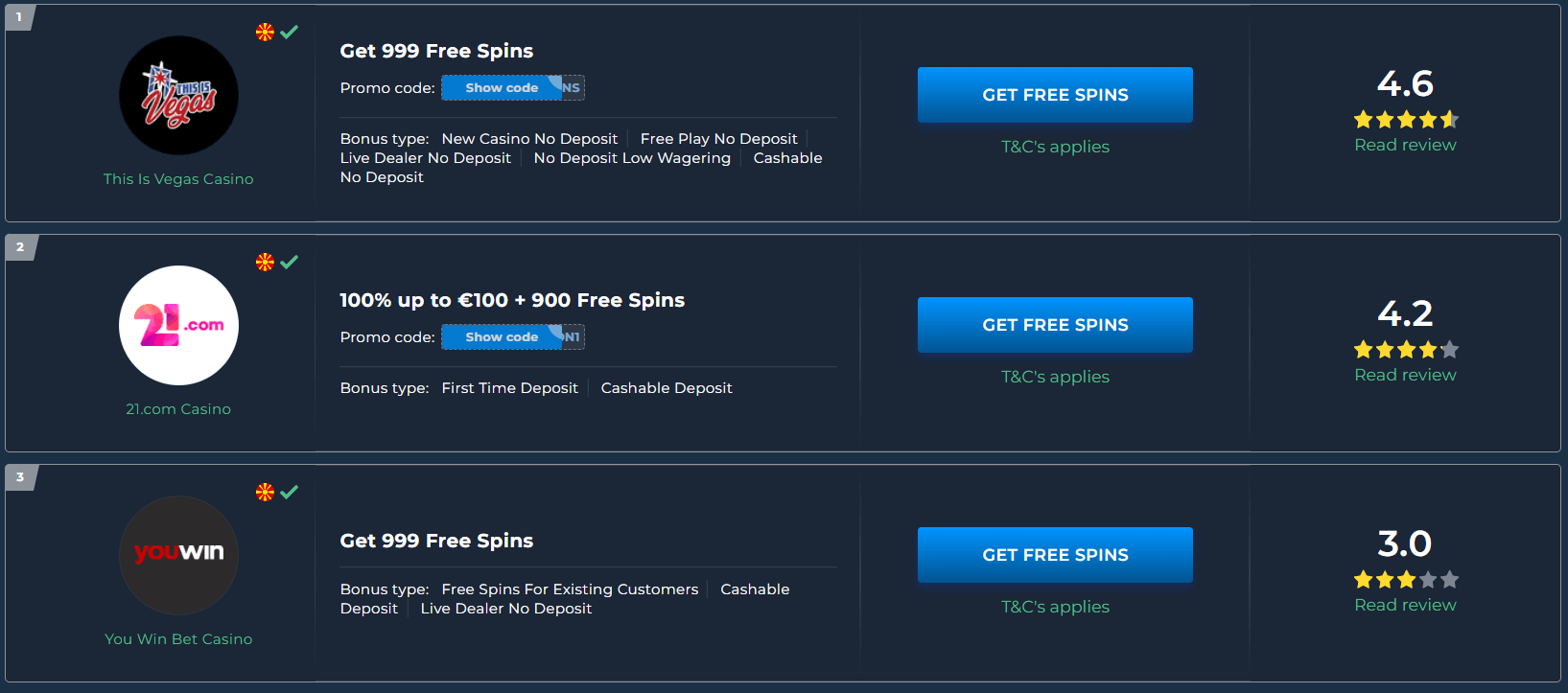The image size is (1568, 693).
Task: Get free spins from This Is Vegas
Action: tap(1055, 95)
